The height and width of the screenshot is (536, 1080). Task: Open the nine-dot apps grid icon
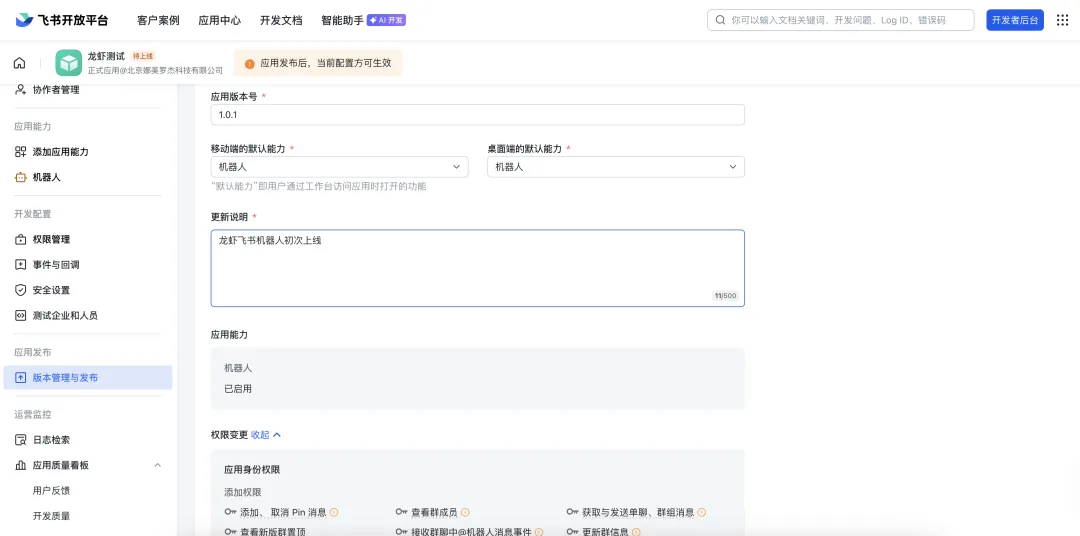pyautogui.click(x=1062, y=20)
